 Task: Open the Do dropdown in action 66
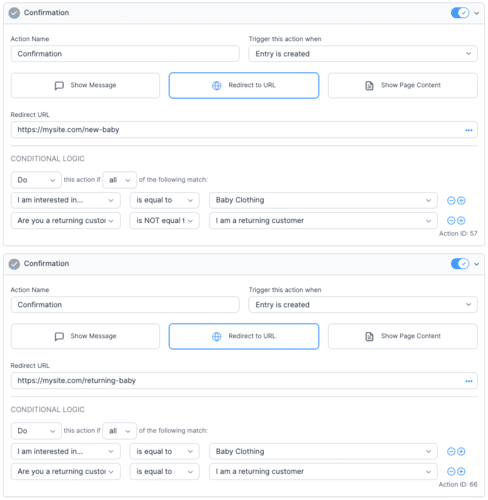pos(36,431)
